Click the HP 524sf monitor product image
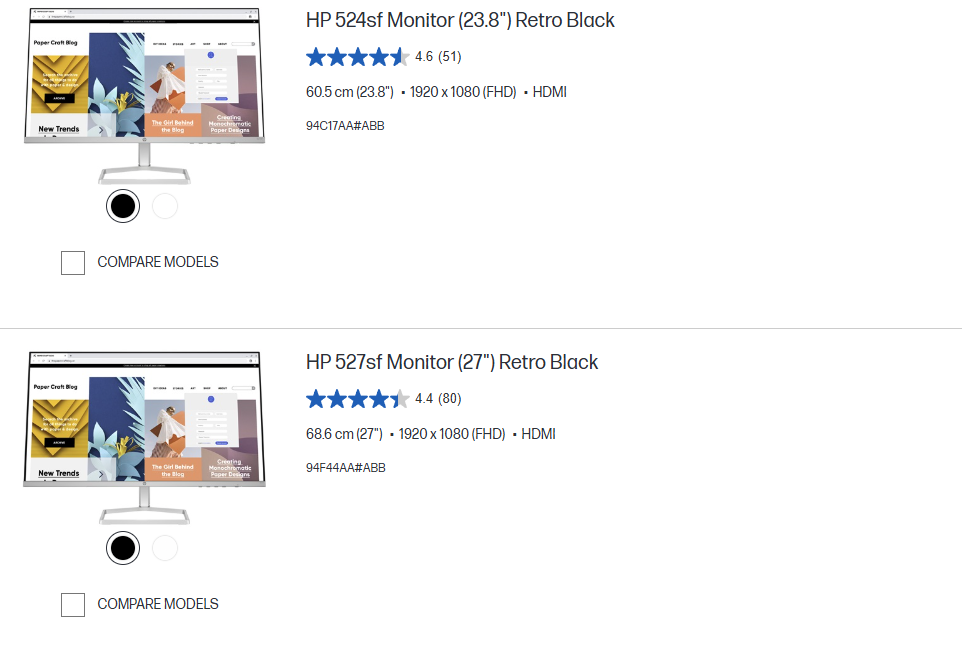962x646 pixels. pos(145,96)
